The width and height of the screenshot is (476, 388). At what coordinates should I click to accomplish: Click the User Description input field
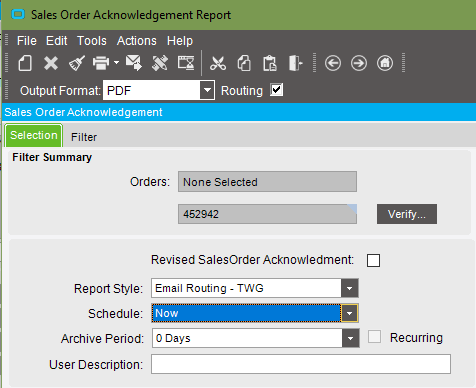point(301,364)
